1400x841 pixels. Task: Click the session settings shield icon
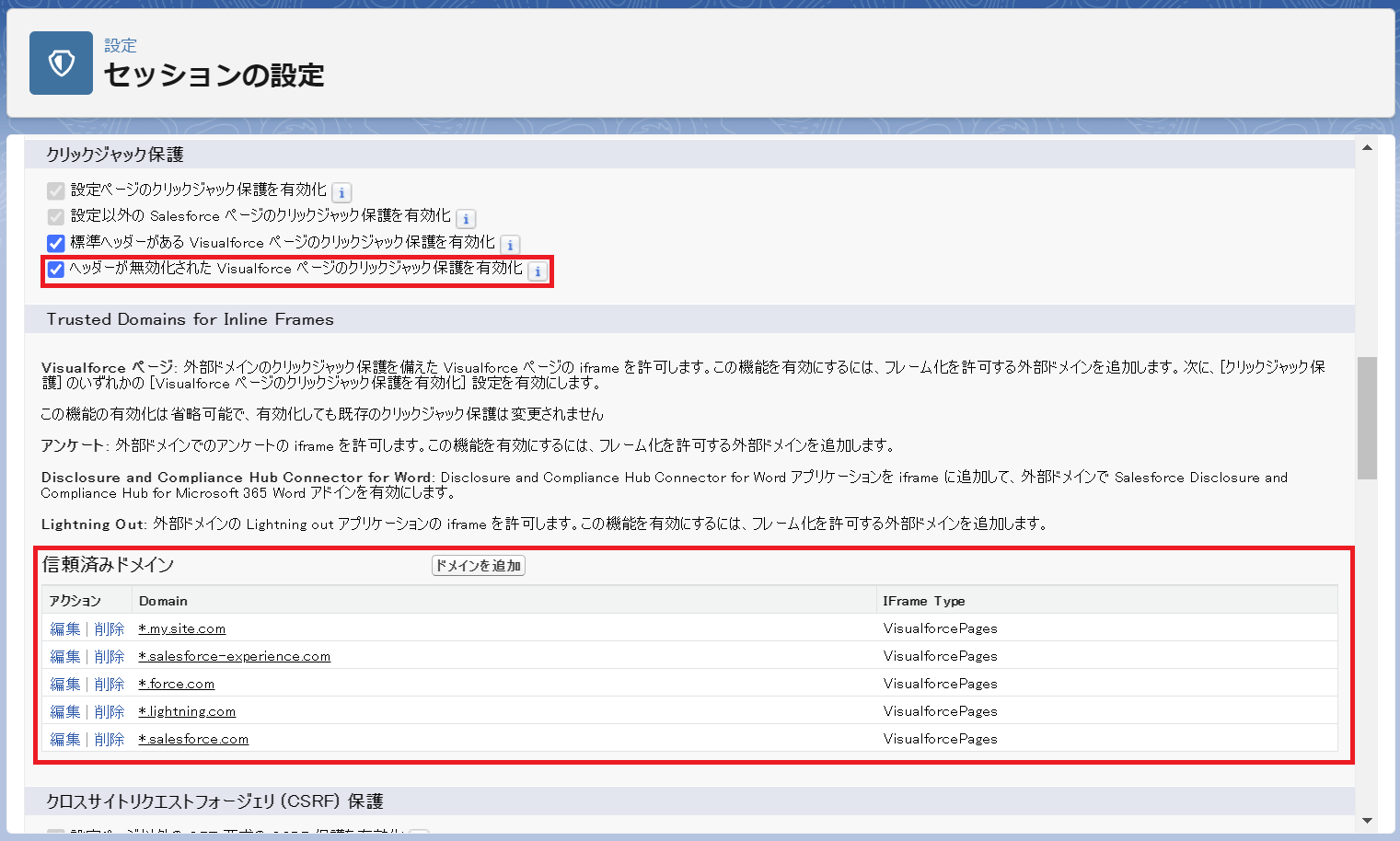tap(61, 63)
